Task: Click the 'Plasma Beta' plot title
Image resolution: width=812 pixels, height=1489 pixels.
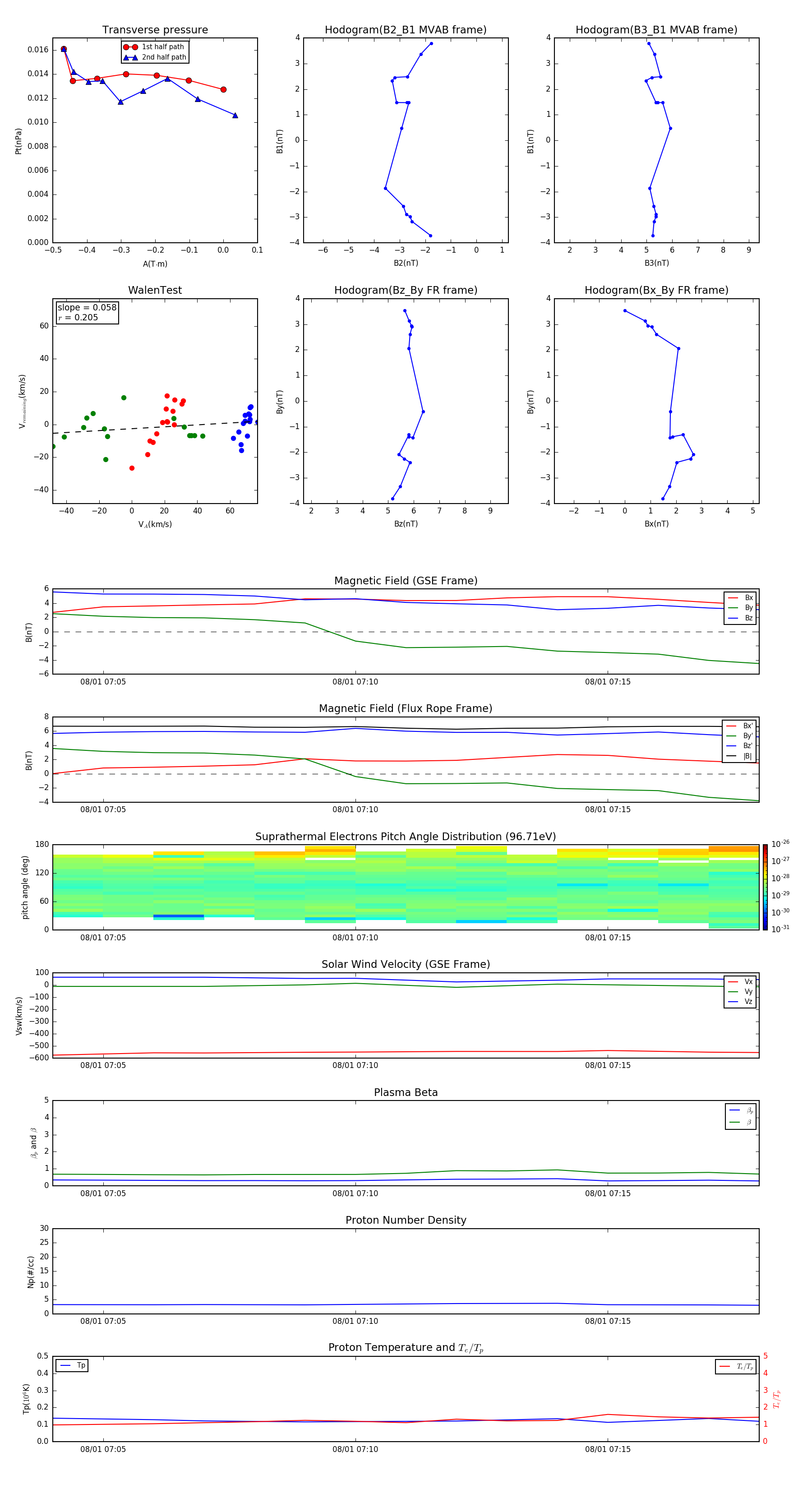Action: tap(406, 1092)
